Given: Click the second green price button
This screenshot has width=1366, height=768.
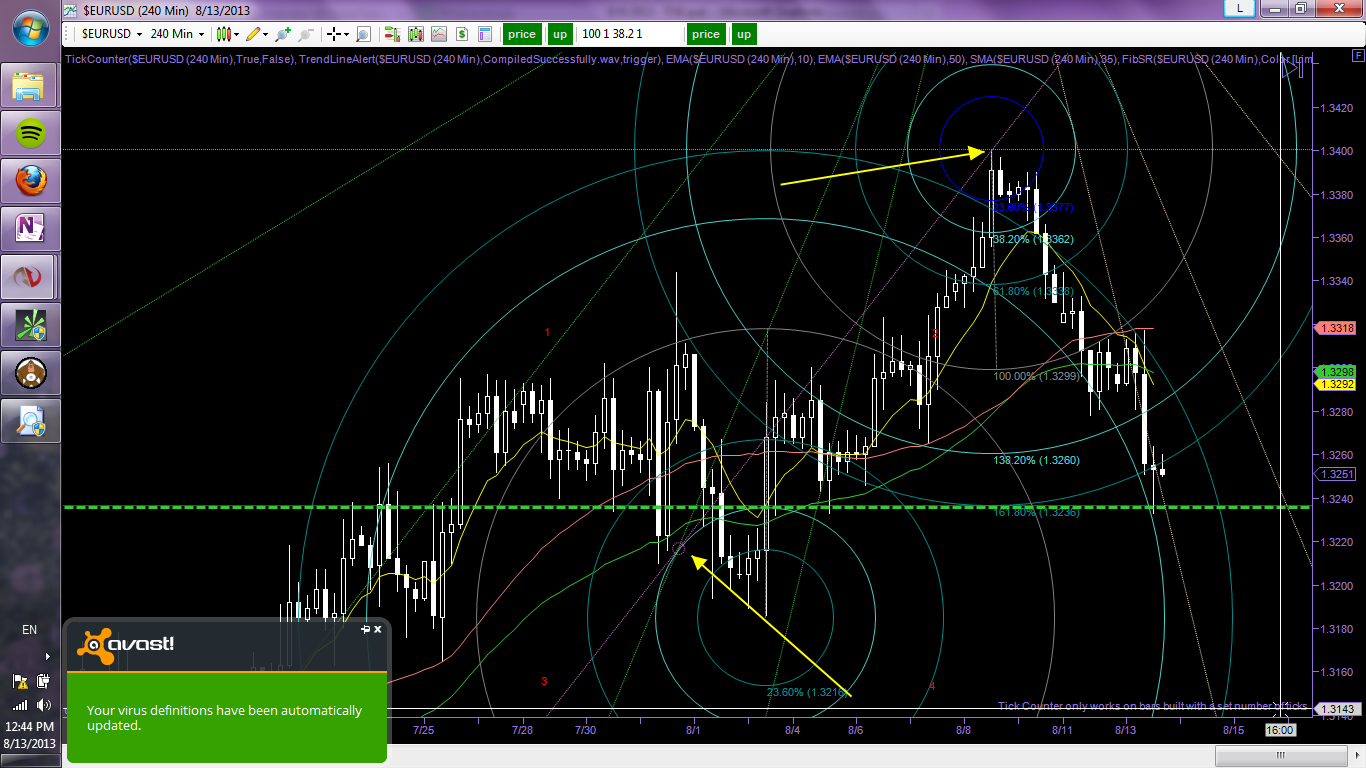Looking at the screenshot, I should 706,34.
